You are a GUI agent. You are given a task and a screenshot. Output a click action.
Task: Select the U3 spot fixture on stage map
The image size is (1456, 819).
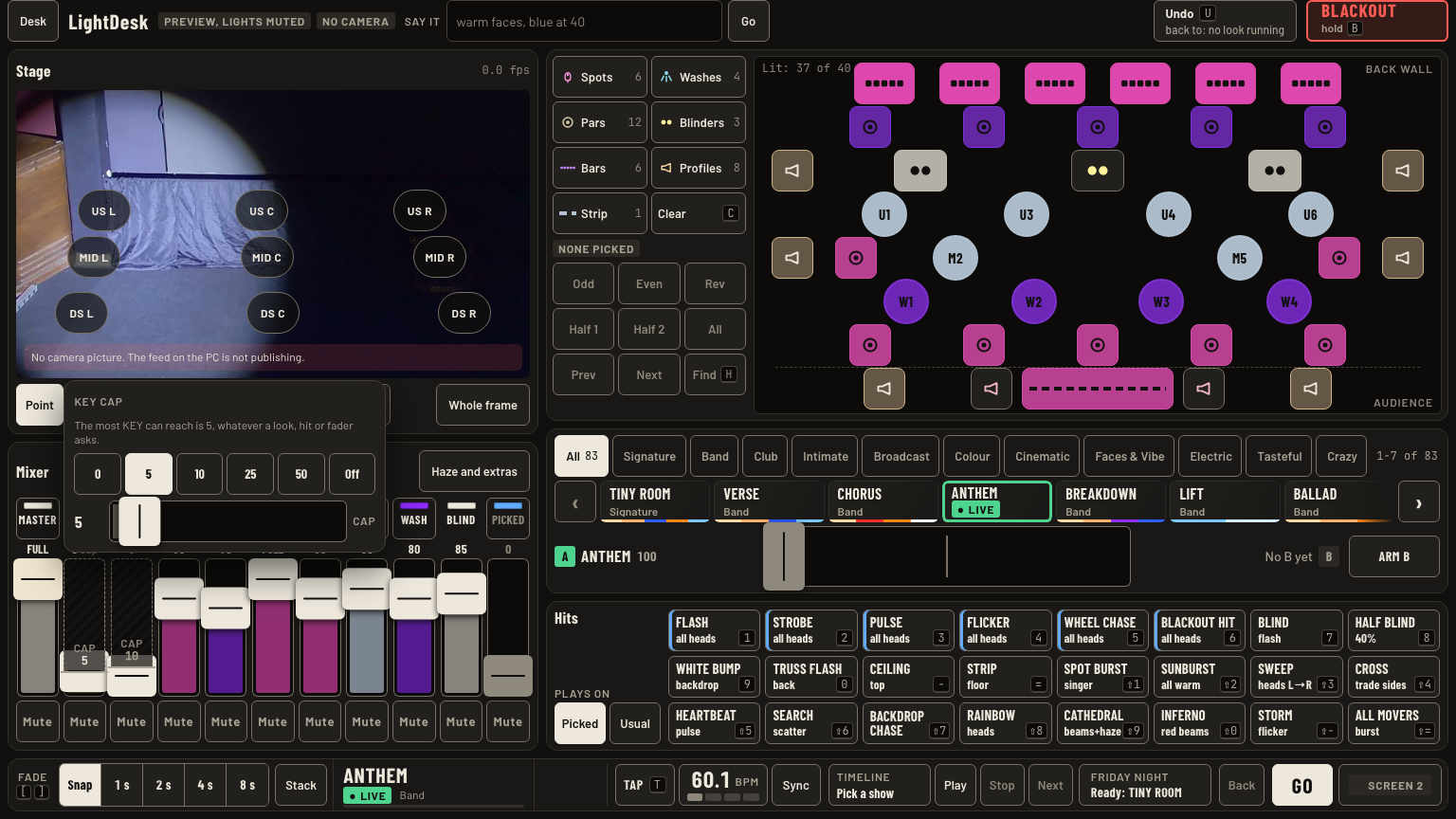pos(1026,214)
